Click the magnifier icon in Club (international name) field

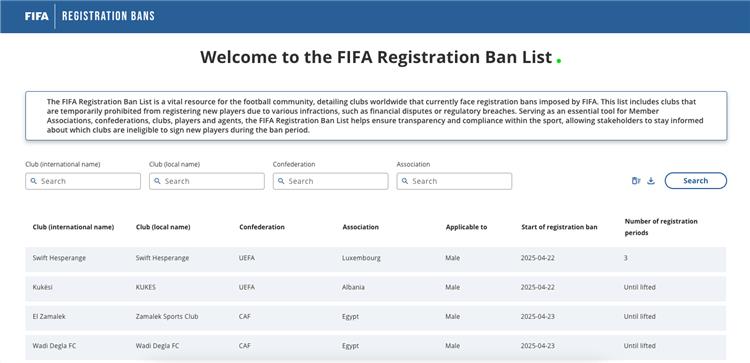coord(33,181)
